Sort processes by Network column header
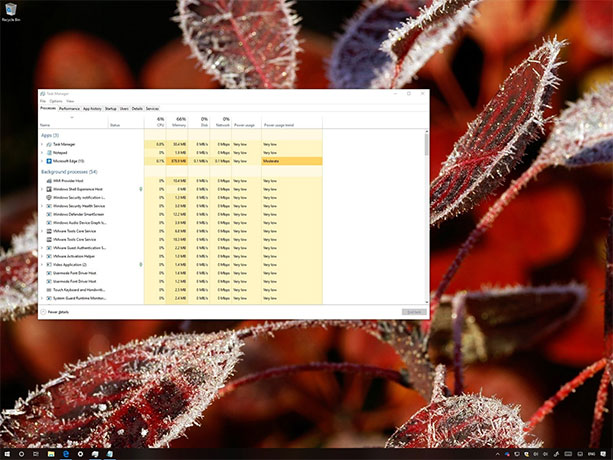This screenshot has height=460, width=613. tap(221, 122)
